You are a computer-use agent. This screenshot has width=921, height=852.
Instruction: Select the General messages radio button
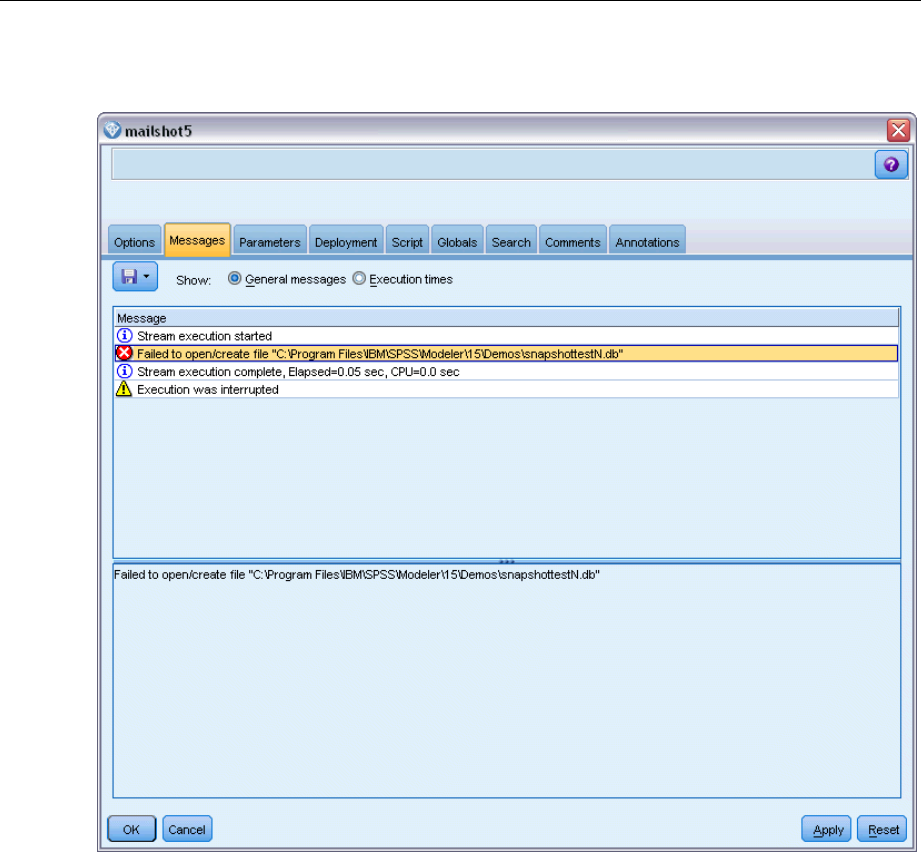tap(235, 279)
